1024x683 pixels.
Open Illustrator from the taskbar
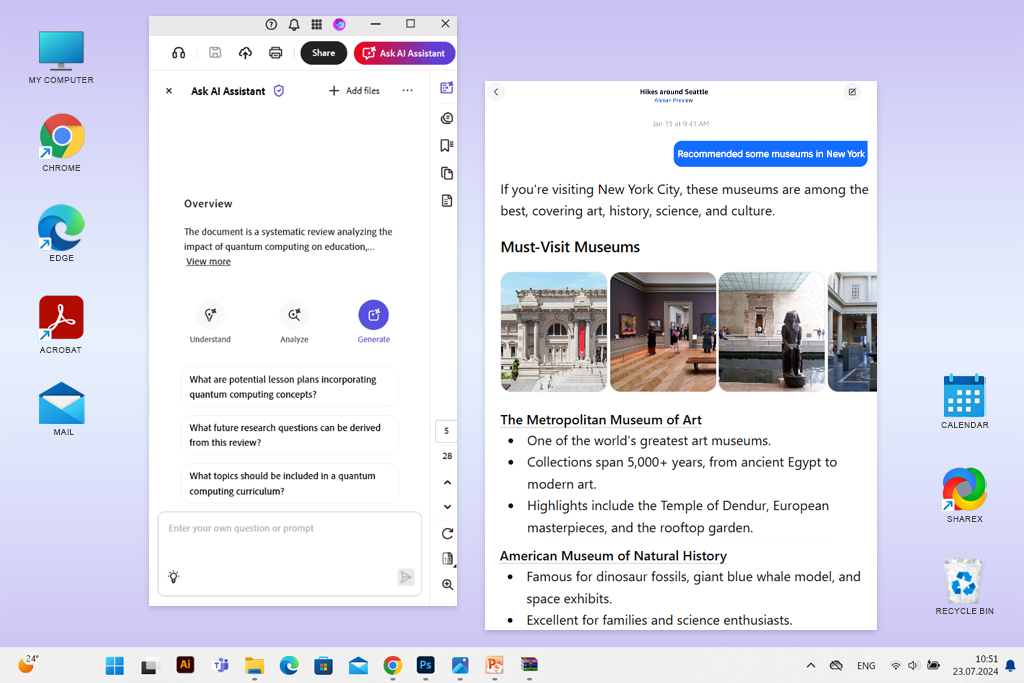[185, 665]
